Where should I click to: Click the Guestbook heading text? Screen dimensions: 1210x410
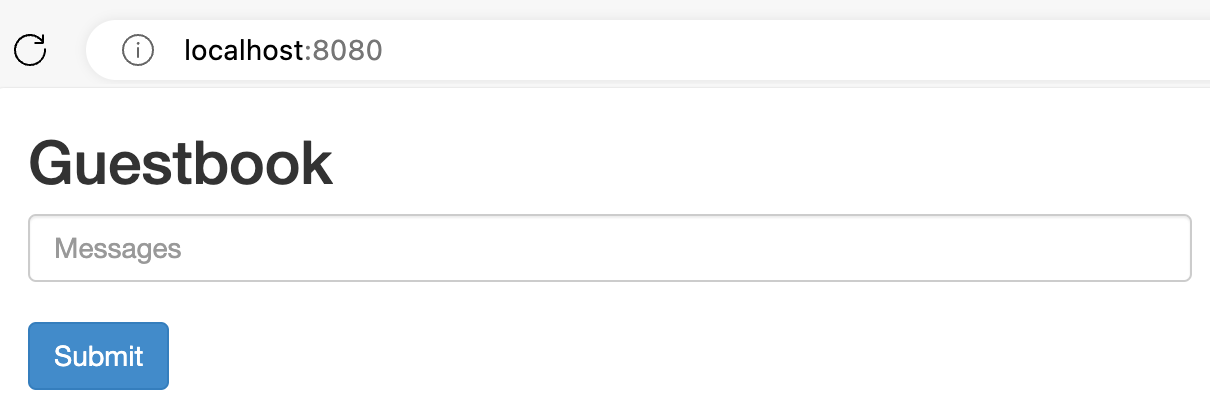click(x=181, y=163)
